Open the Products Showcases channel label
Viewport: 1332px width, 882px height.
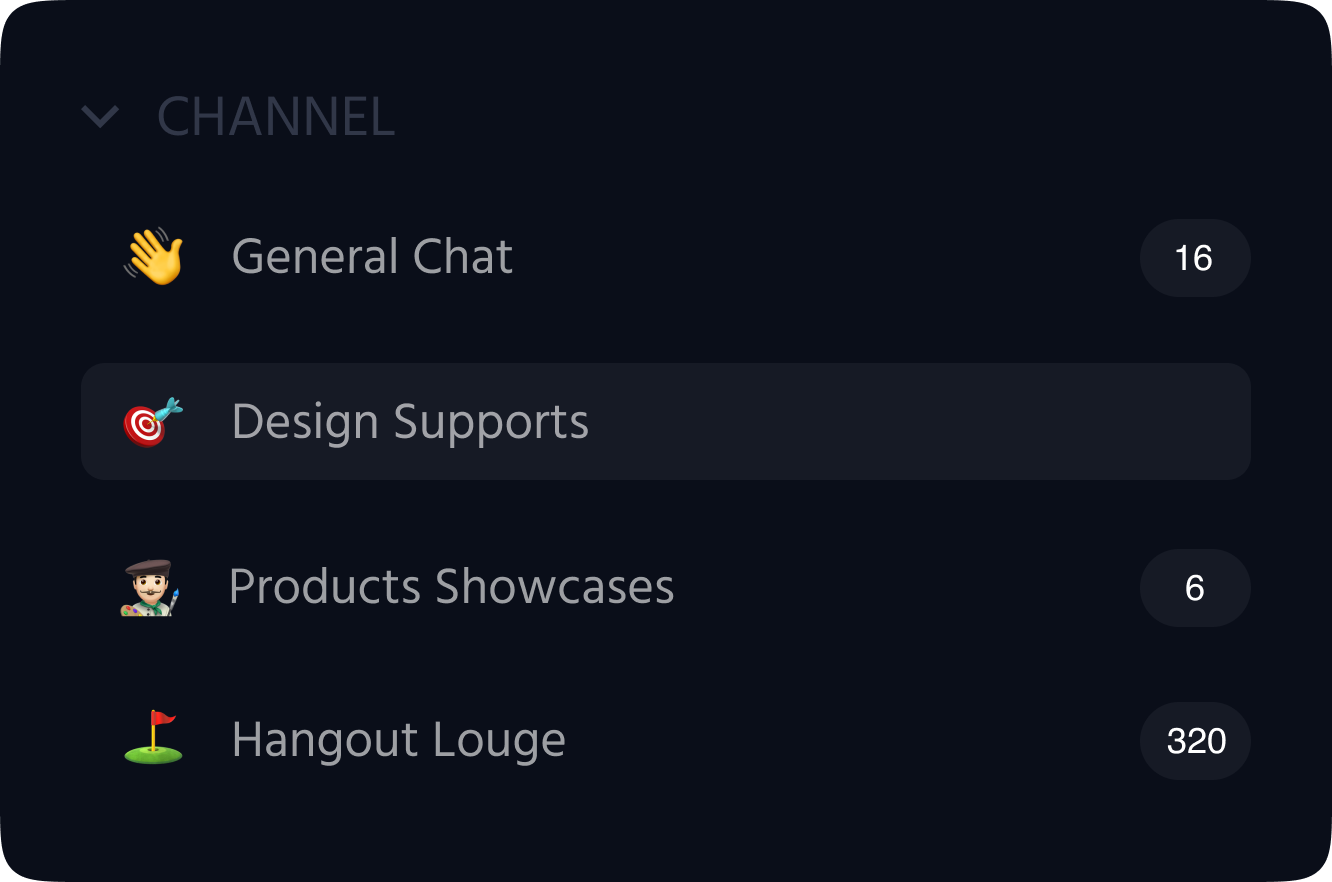coord(451,587)
